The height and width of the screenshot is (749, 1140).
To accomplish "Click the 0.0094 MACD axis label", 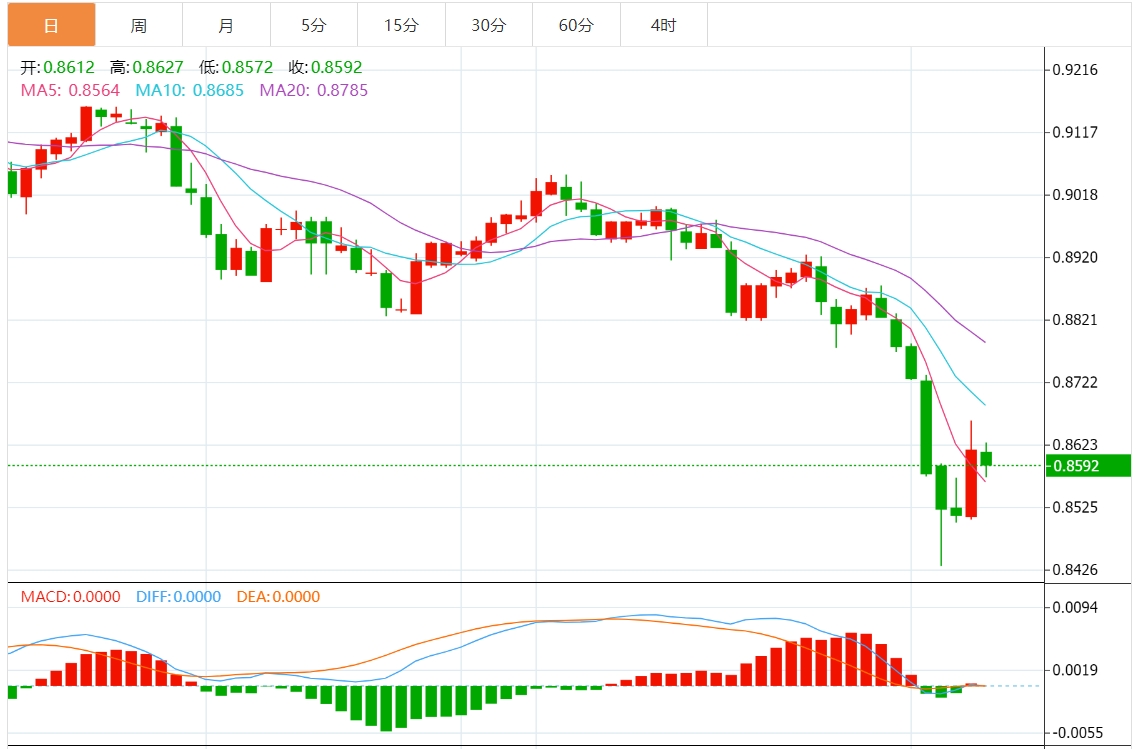I will 1075,607.
